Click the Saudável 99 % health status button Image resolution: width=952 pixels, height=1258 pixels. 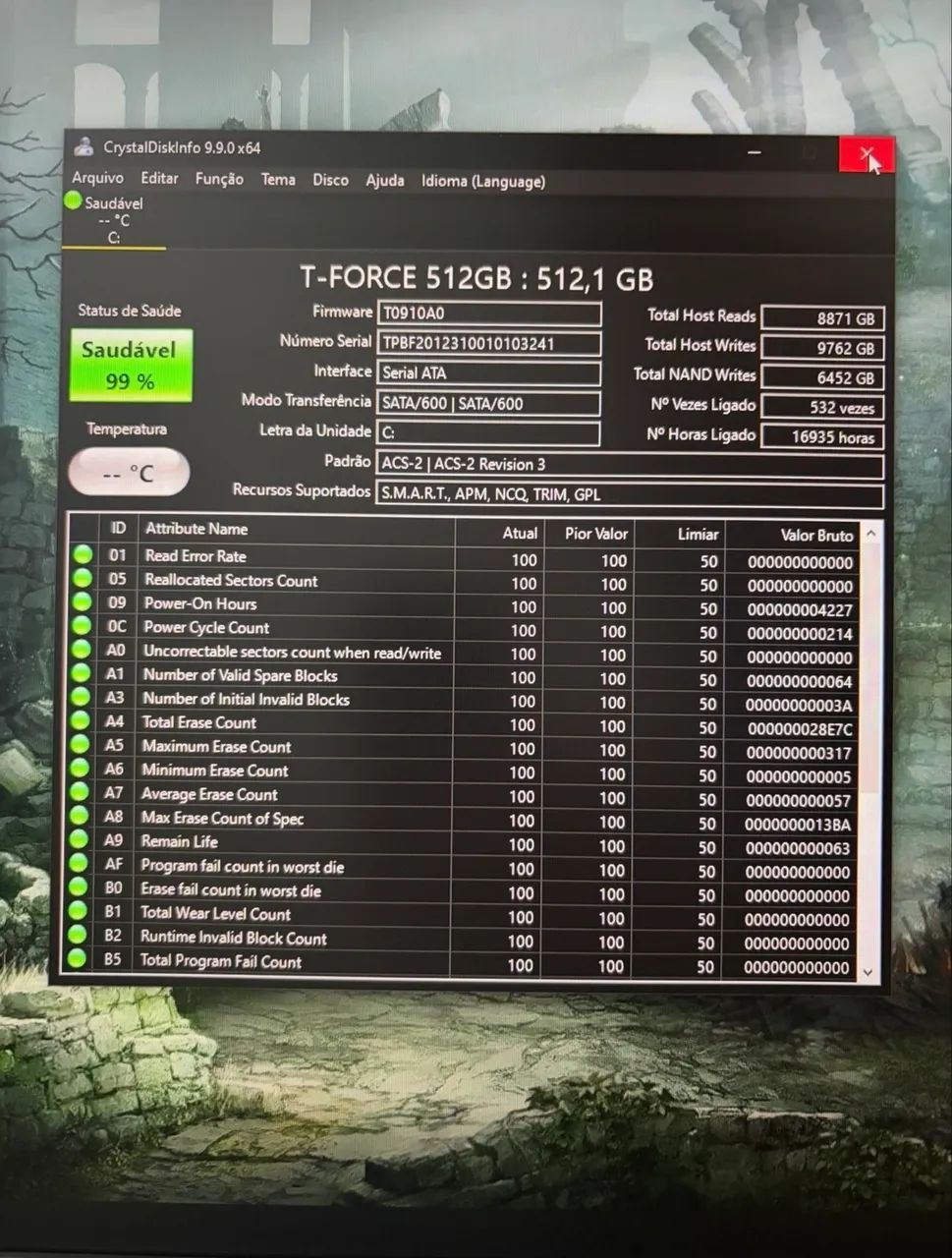point(131,365)
